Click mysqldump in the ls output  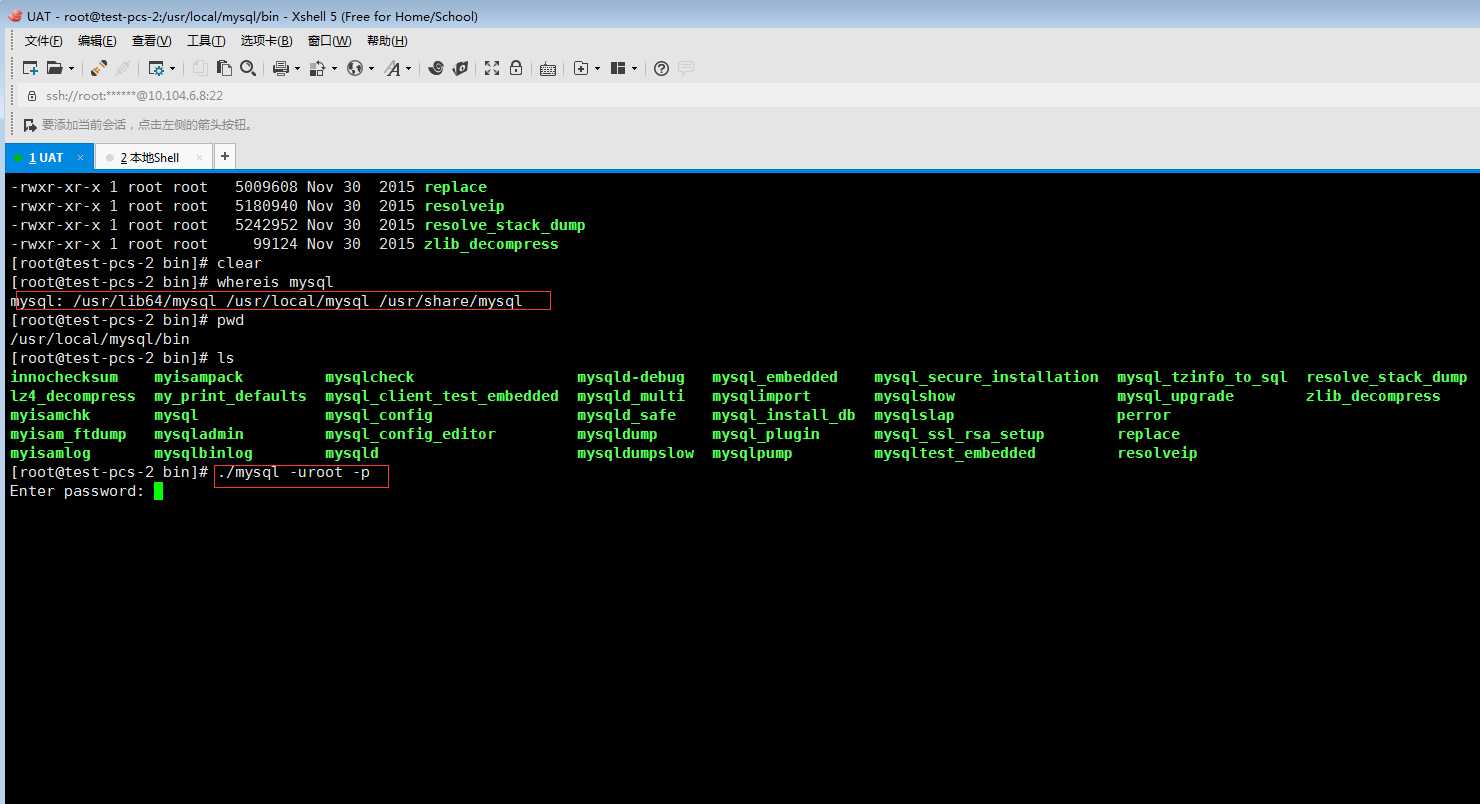point(617,434)
